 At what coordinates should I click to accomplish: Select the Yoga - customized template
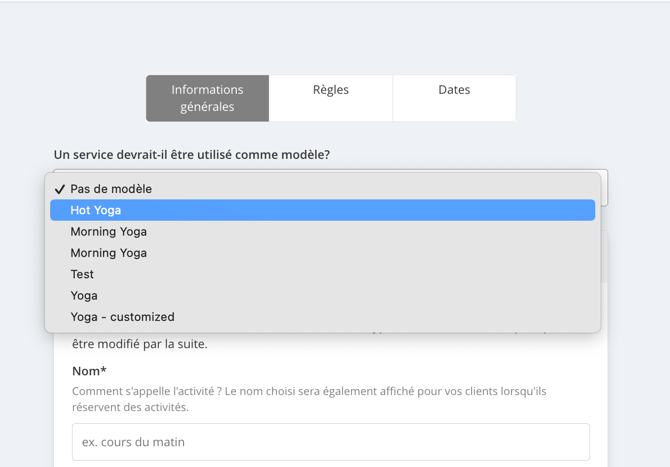click(323, 317)
